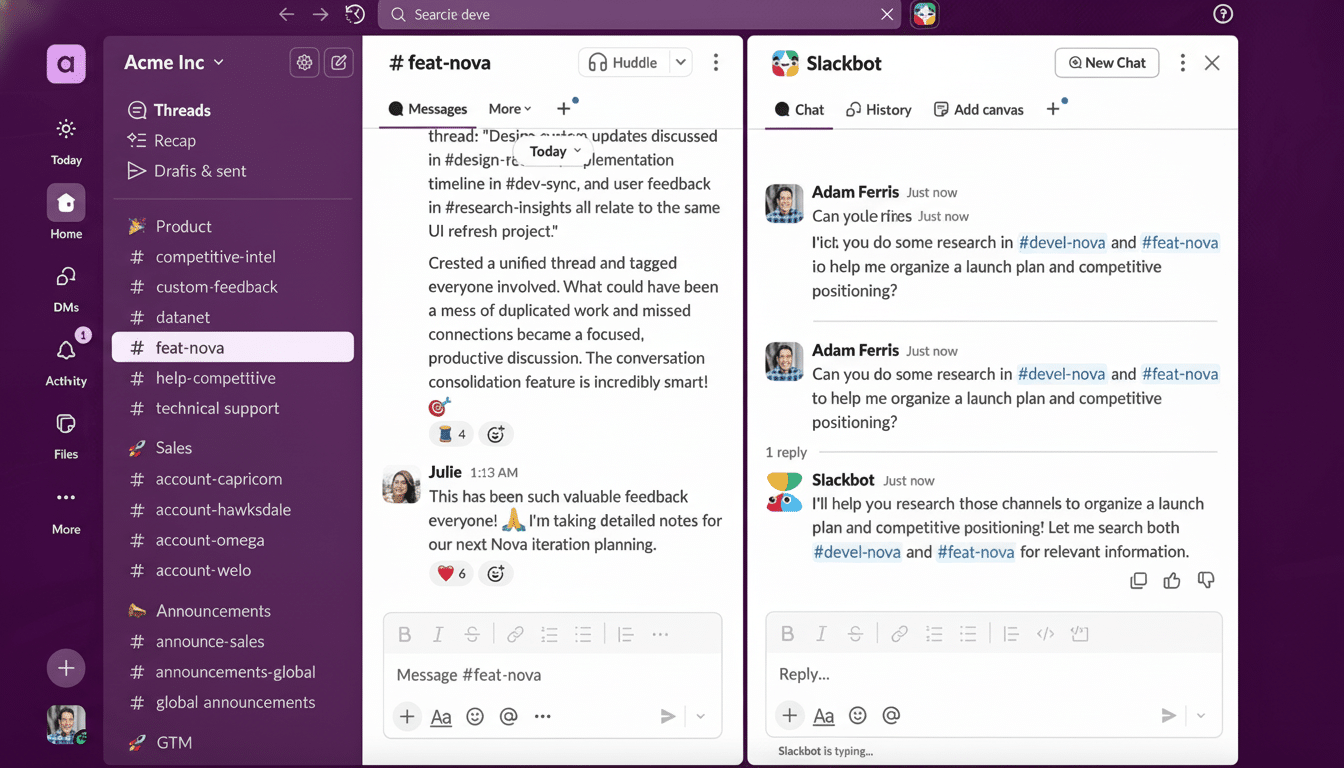
Task: Compose a new message with the pencil icon
Action: 338,62
